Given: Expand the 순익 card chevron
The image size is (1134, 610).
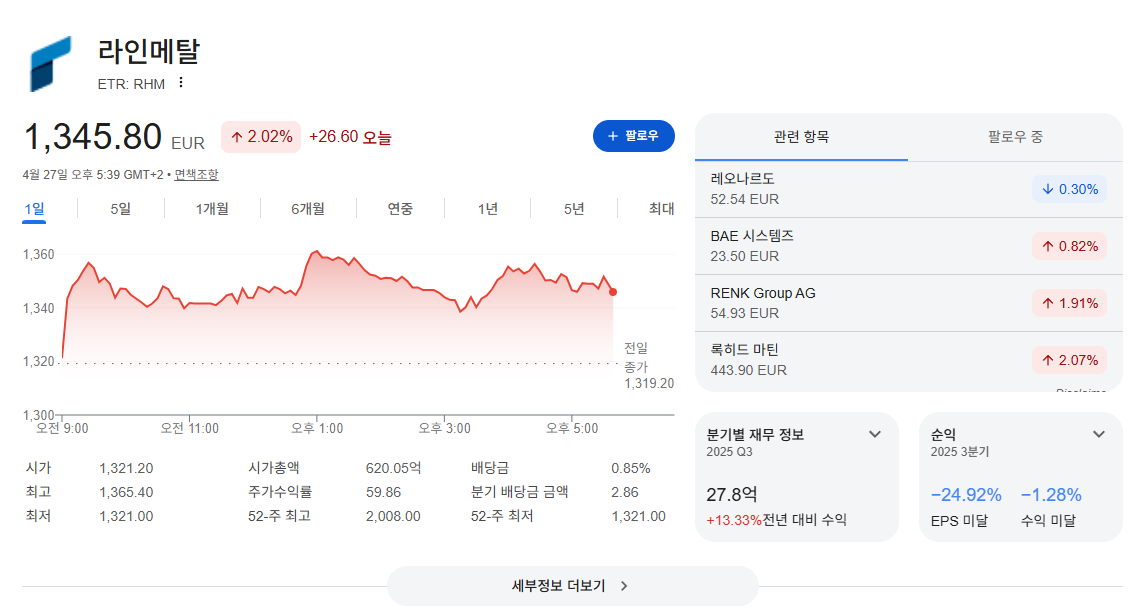Looking at the screenshot, I should click(x=1099, y=434).
